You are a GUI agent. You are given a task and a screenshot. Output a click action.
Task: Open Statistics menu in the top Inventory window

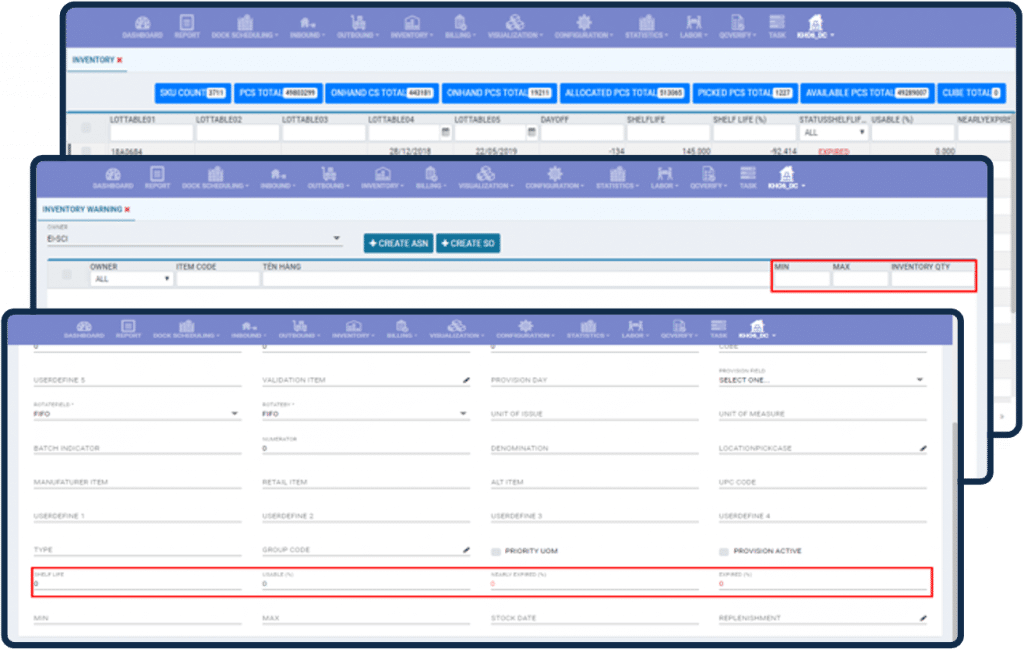coord(645,26)
